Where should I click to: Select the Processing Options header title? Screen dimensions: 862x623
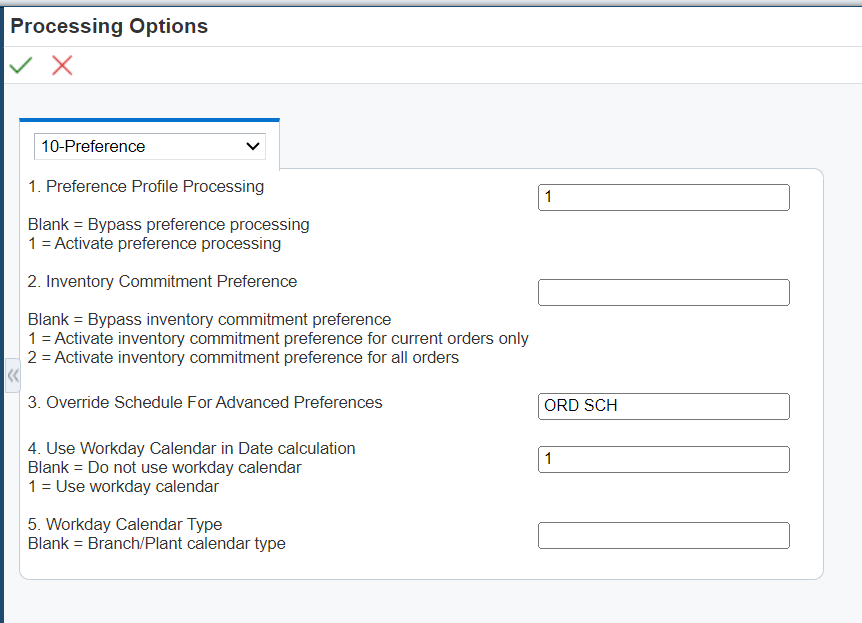(x=109, y=26)
